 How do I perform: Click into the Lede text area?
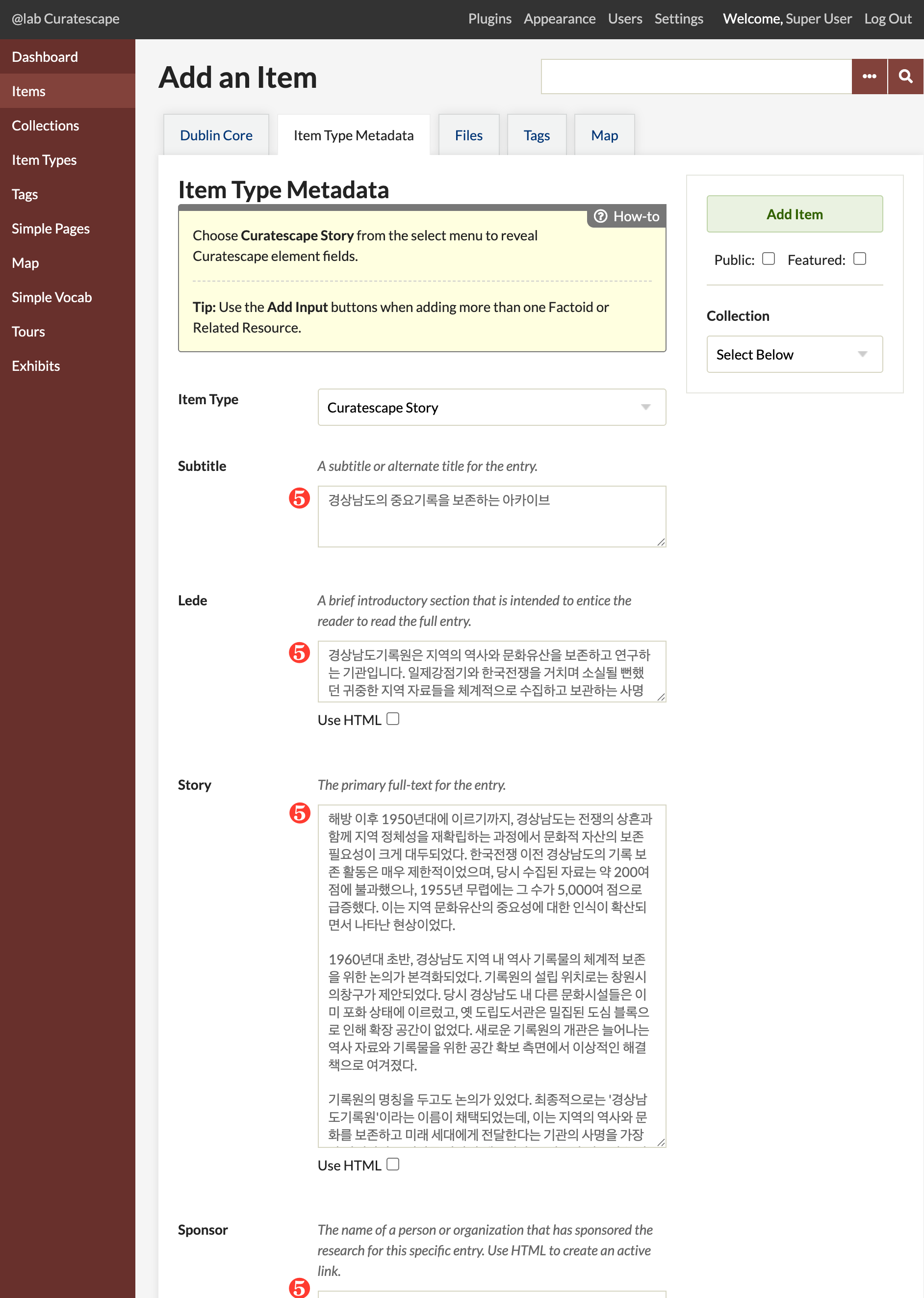[x=491, y=672]
